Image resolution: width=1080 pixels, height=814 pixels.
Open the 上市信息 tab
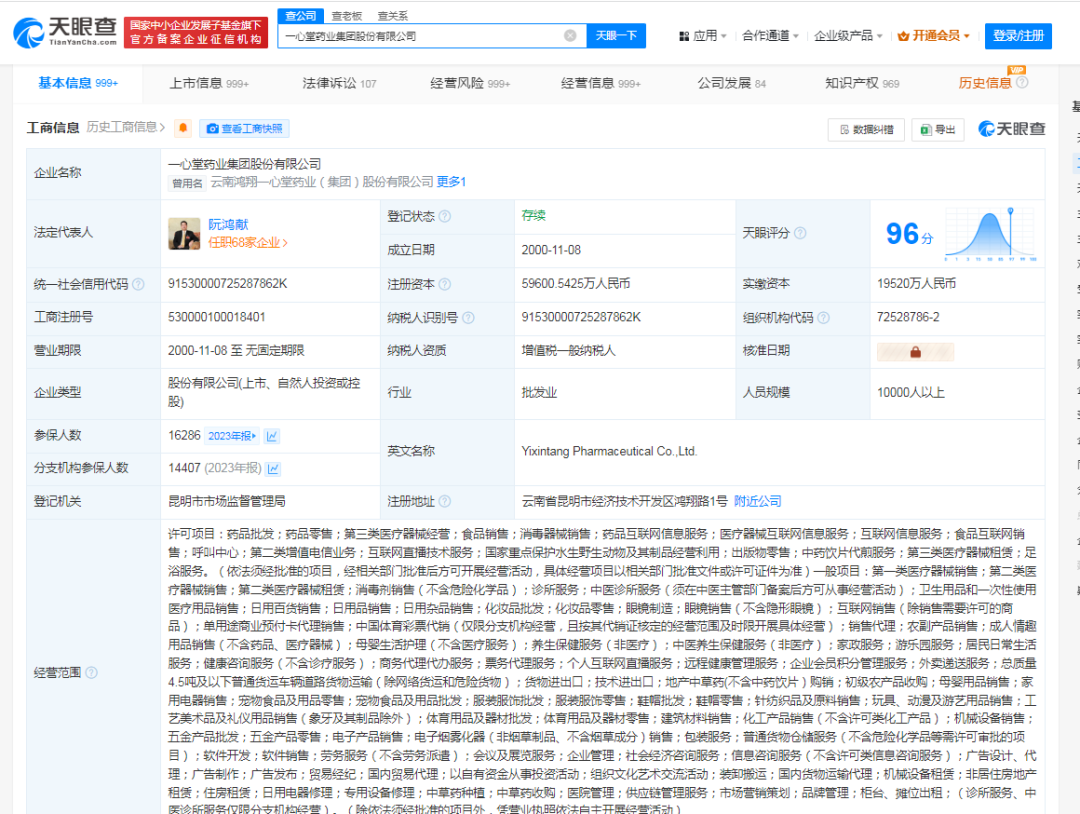tap(209, 83)
